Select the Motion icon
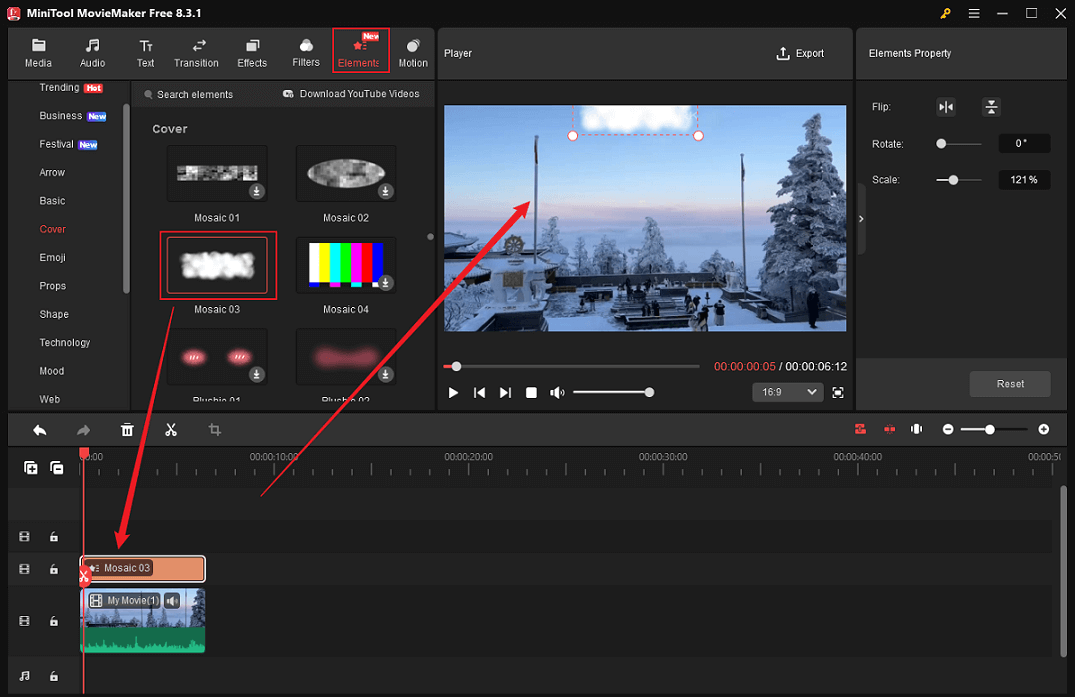 pyautogui.click(x=412, y=52)
